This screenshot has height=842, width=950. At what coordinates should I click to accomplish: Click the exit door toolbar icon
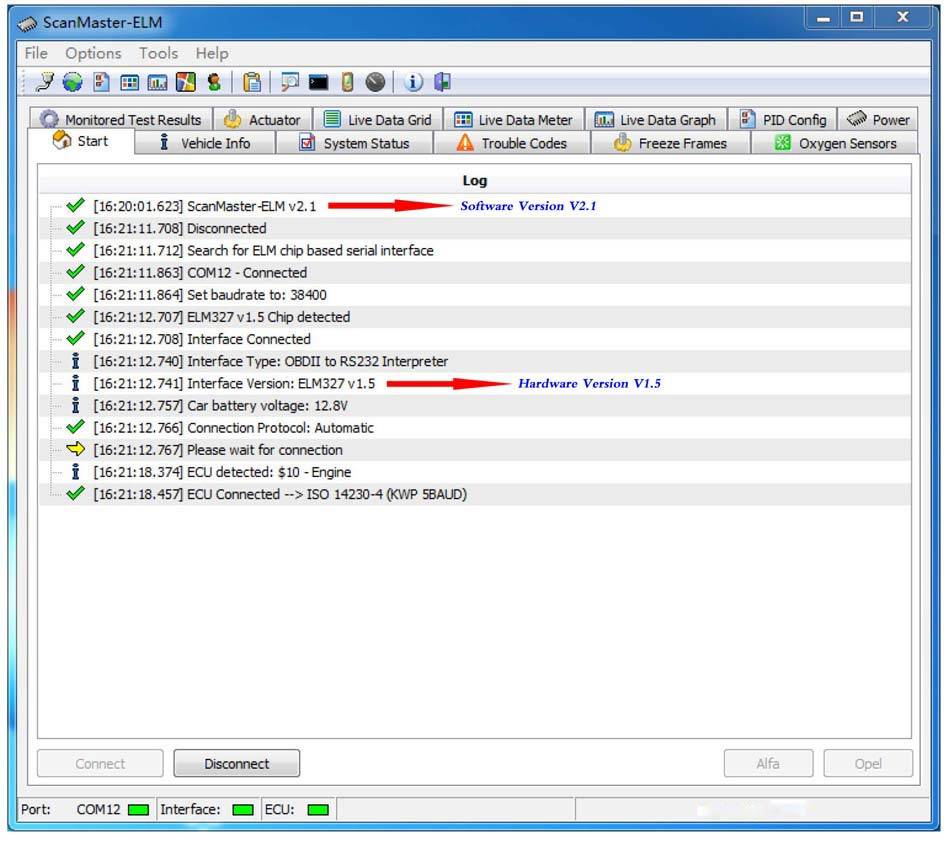pyautogui.click(x=442, y=82)
